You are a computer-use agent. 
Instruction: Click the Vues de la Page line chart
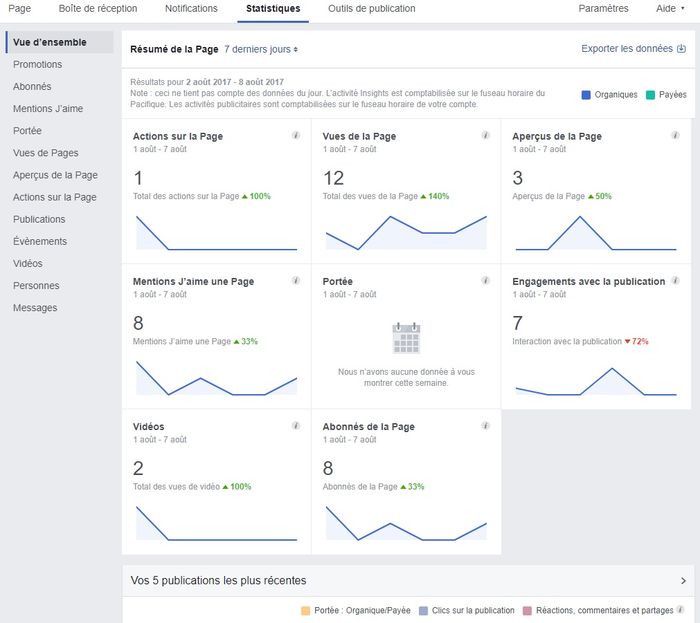(x=406, y=232)
